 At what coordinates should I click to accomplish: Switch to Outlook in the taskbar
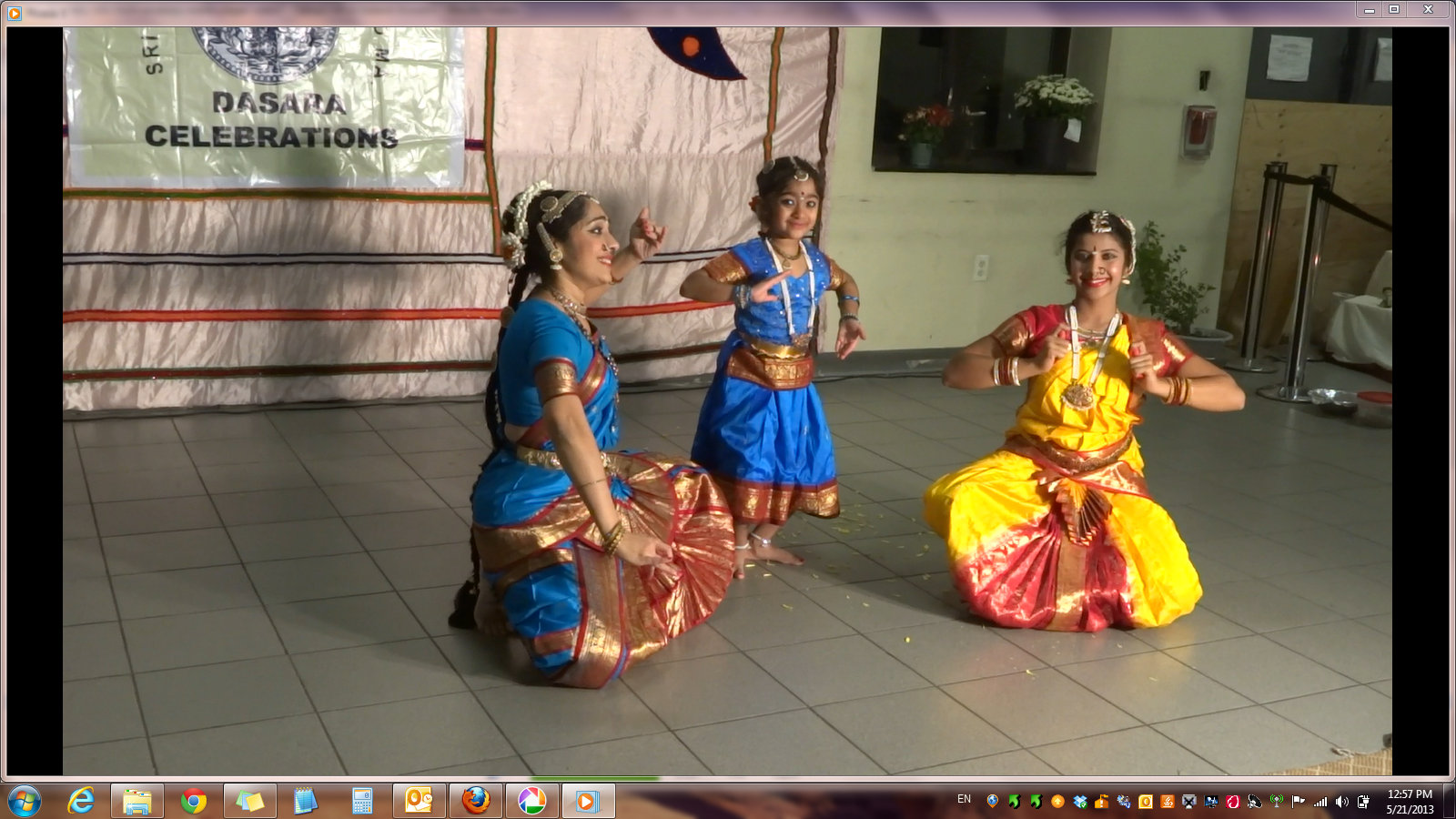pyautogui.click(x=419, y=801)
